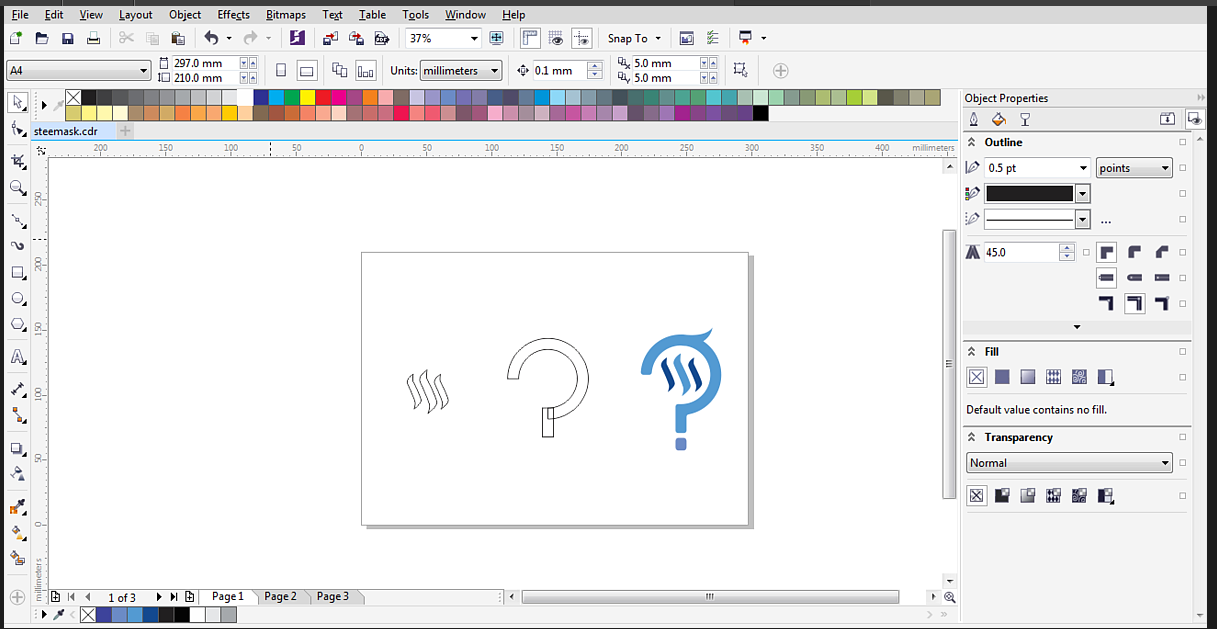Select the Freehand tool
This screenshot has height=629, width=1217.
17,220
